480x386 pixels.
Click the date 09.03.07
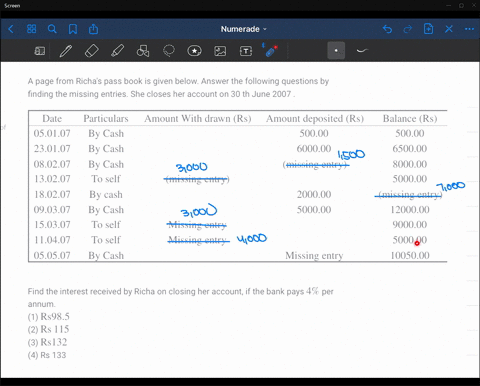click(x=52, y=210)
